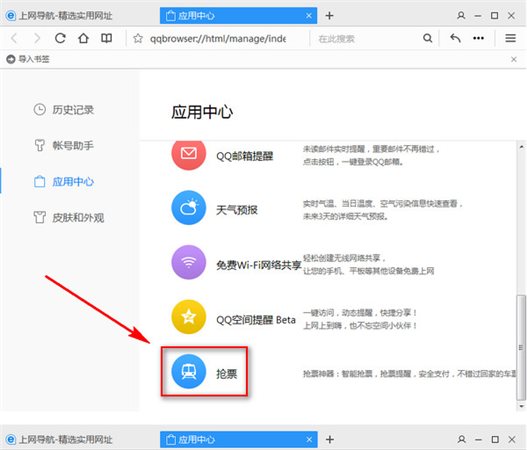Close the 应用中心 tab in the top window
This screenshot has height=450, width=527.
coord(309,16)
